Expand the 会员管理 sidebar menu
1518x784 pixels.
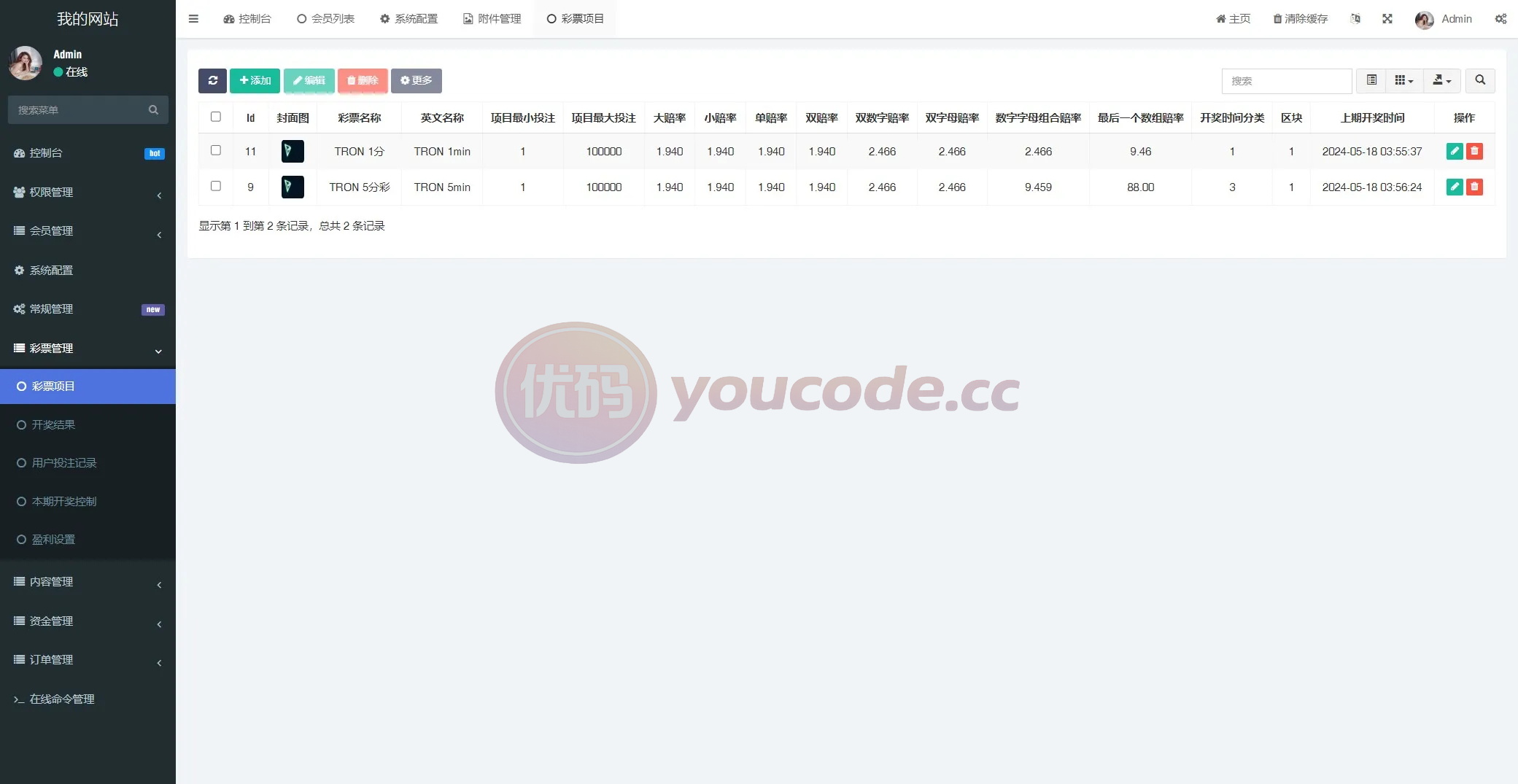coord(88,231)
